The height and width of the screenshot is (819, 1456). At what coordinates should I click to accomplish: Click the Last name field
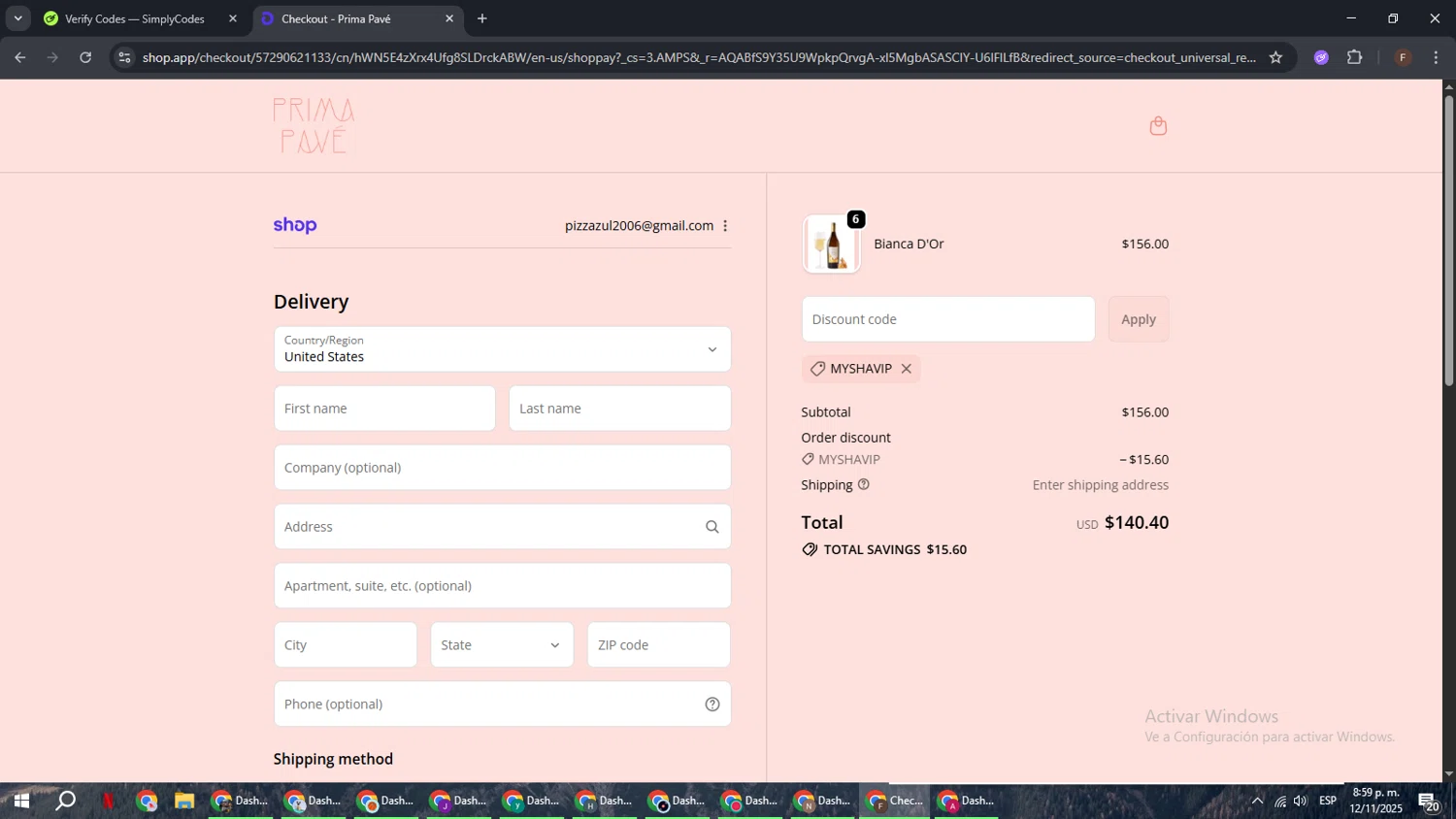pos(619,409)
